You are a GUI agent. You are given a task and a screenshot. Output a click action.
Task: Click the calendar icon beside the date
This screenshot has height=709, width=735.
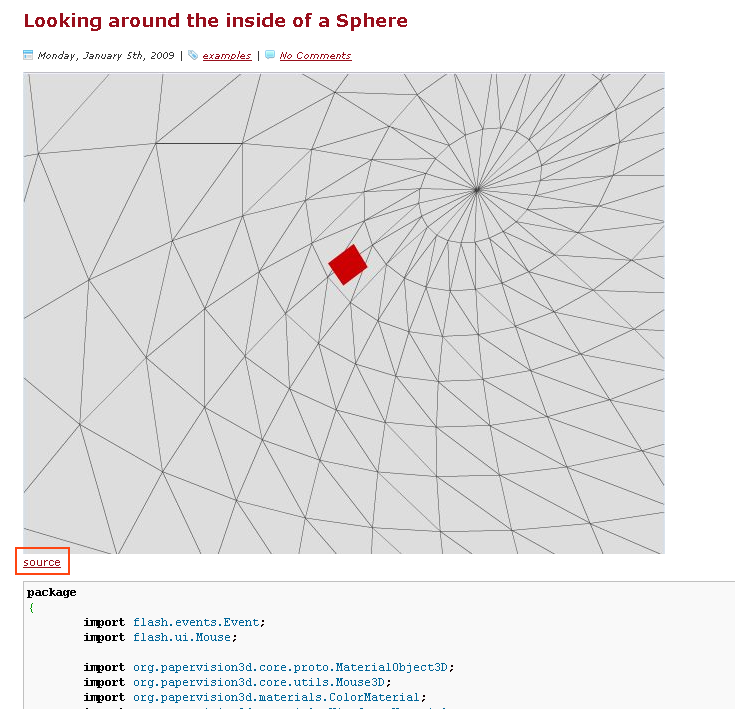pos(28,55)
